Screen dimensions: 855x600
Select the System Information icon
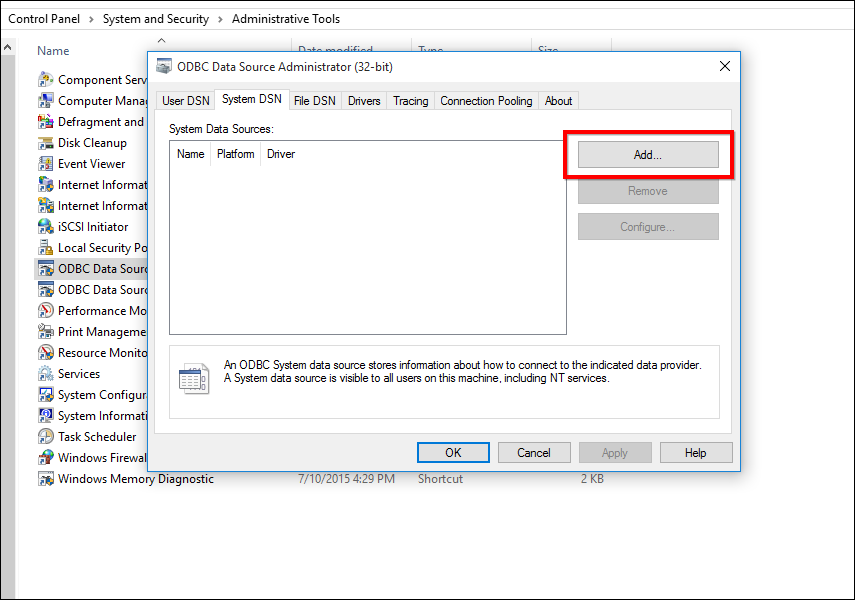click(x=46, y=416)
